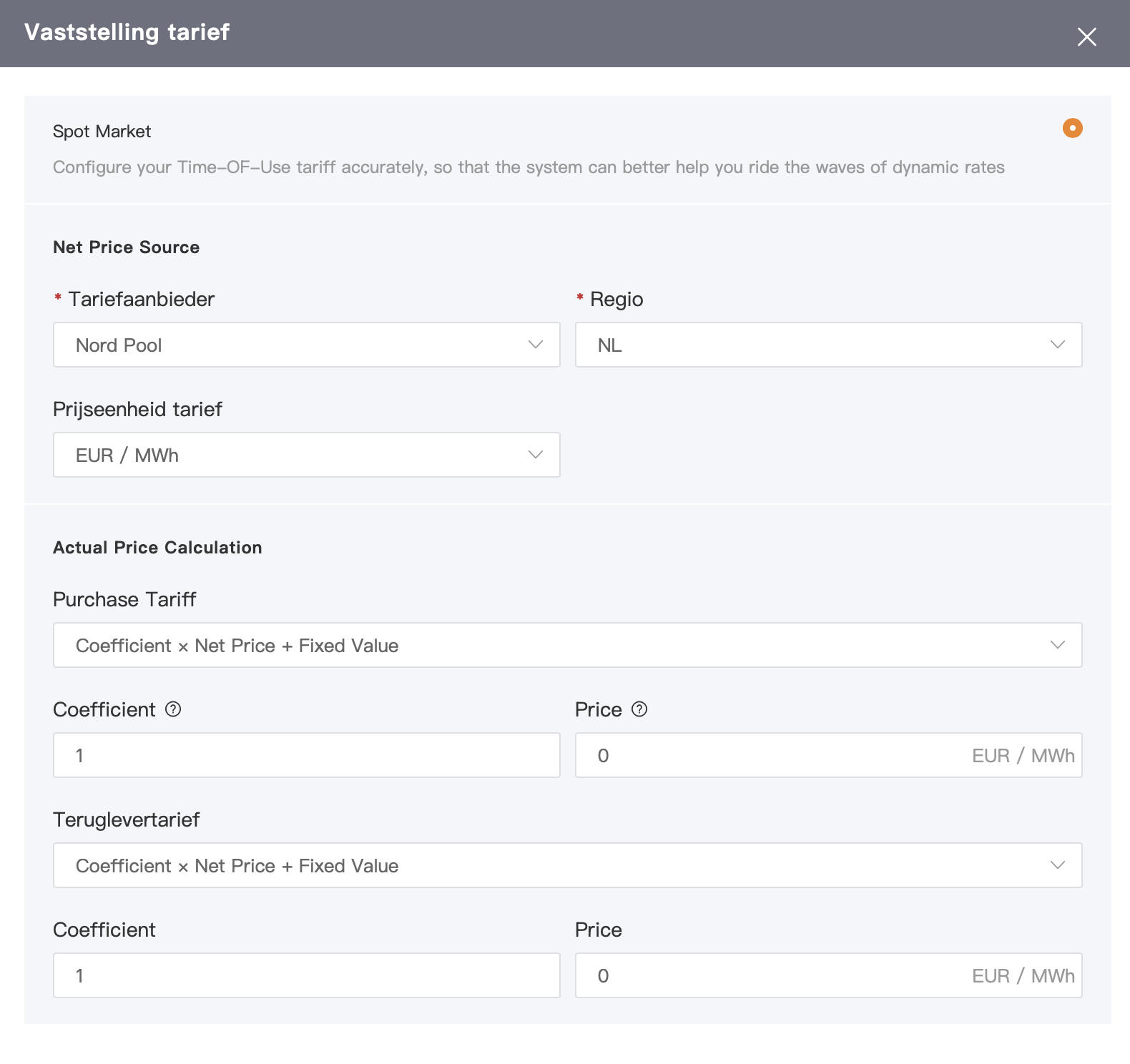Close the Vaststelling tarief dialog
The width and height of the screenshot is (1130, 1064).
point(1086,37)
